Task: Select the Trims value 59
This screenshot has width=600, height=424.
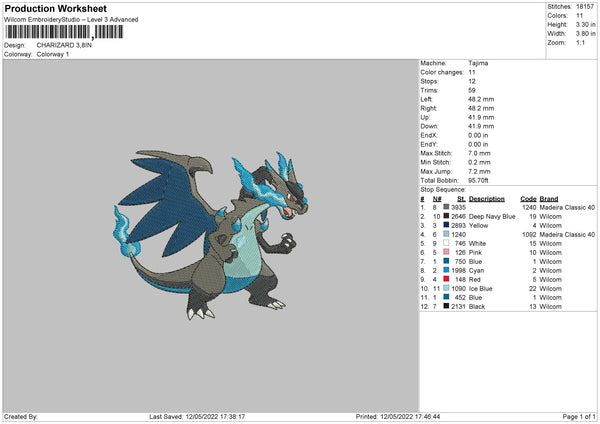Action: [x=472, y=90]
